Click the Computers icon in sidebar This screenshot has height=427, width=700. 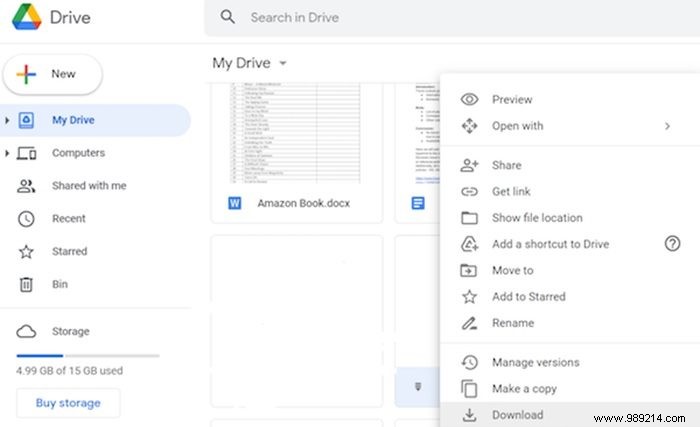coord(26,153)
